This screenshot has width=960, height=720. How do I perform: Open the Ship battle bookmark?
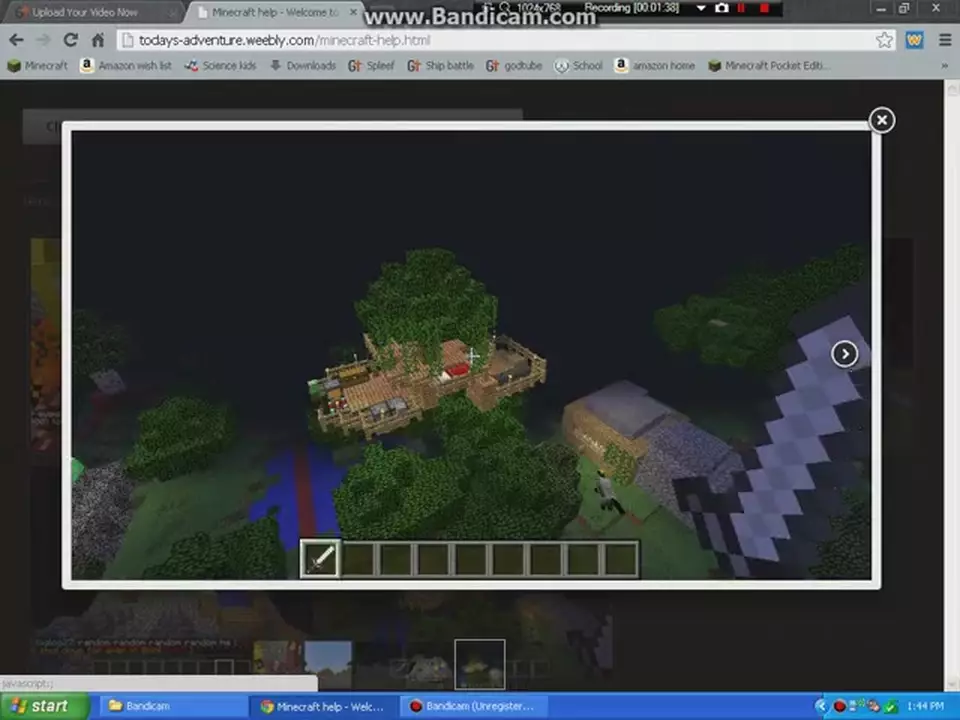click(441, 66)
